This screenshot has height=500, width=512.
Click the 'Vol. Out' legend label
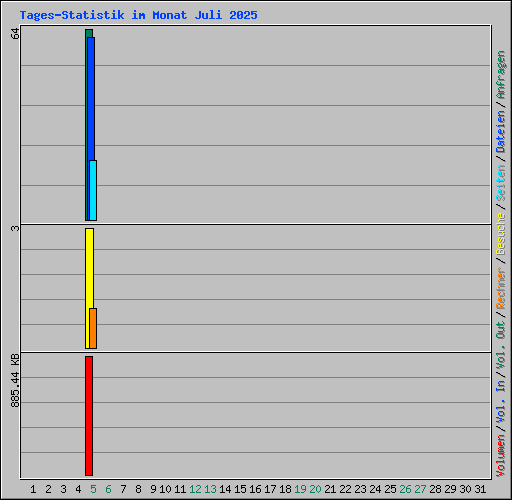501,345
